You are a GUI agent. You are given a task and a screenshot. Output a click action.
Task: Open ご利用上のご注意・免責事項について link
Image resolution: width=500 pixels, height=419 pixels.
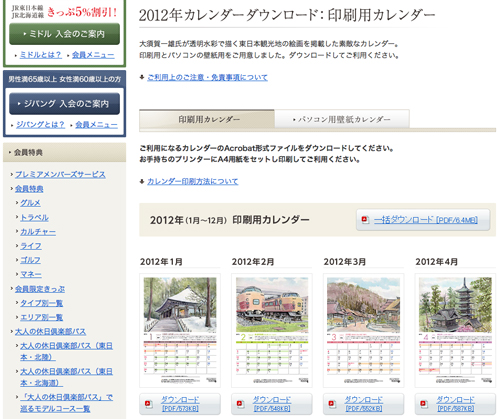coord(207,77)
